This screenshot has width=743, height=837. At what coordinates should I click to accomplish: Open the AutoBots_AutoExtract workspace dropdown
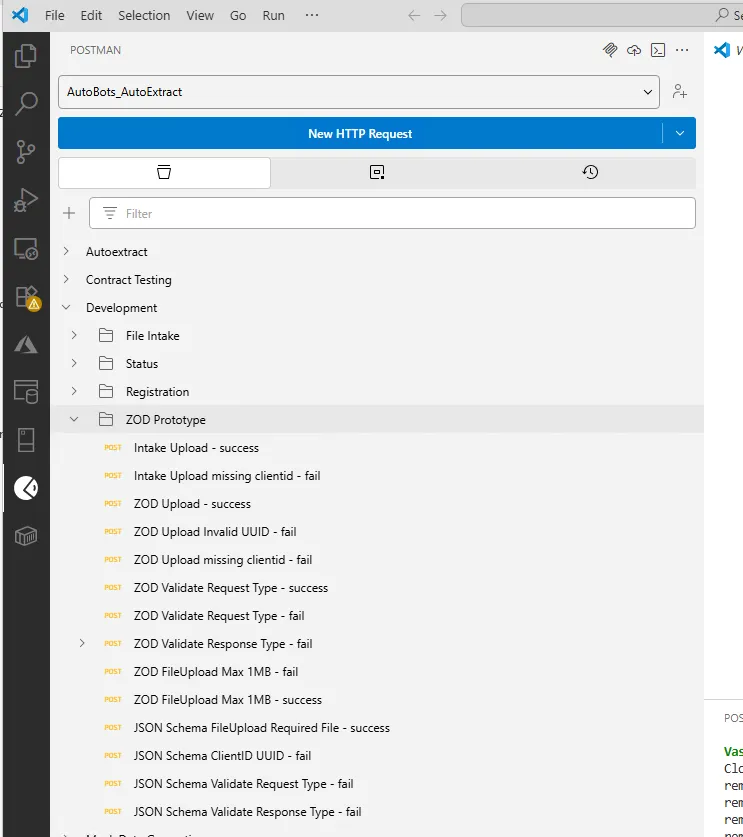[x=359, y=92]
